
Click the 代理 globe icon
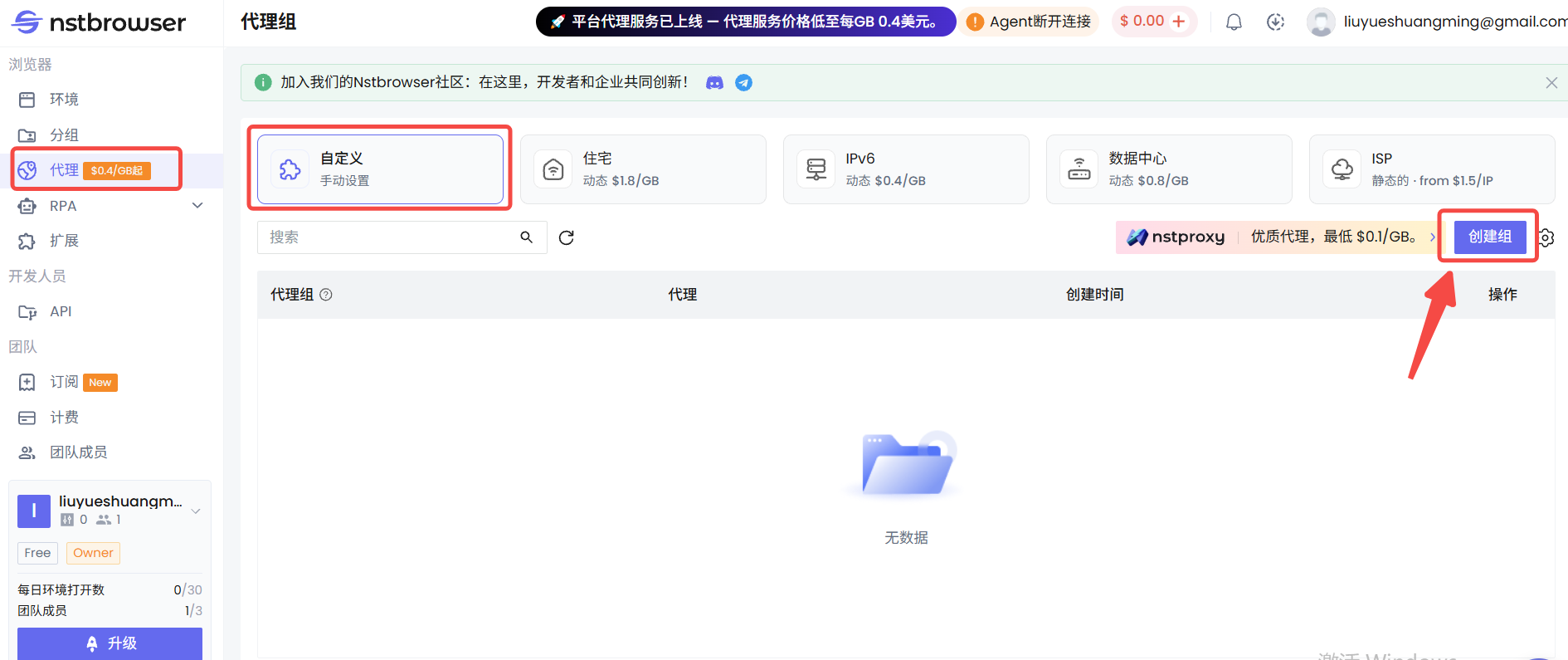point(27,170)
